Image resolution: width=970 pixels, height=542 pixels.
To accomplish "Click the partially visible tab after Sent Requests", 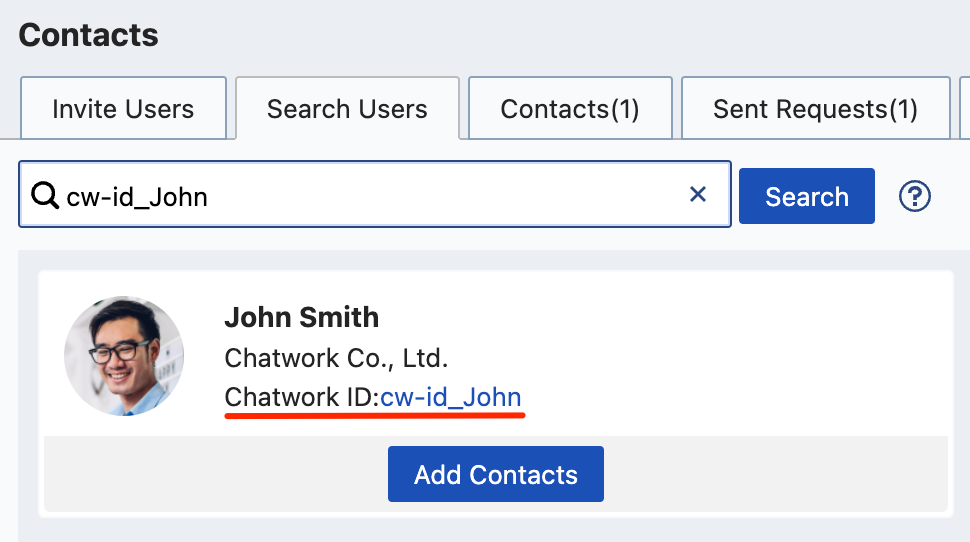I will coord(964,108).
